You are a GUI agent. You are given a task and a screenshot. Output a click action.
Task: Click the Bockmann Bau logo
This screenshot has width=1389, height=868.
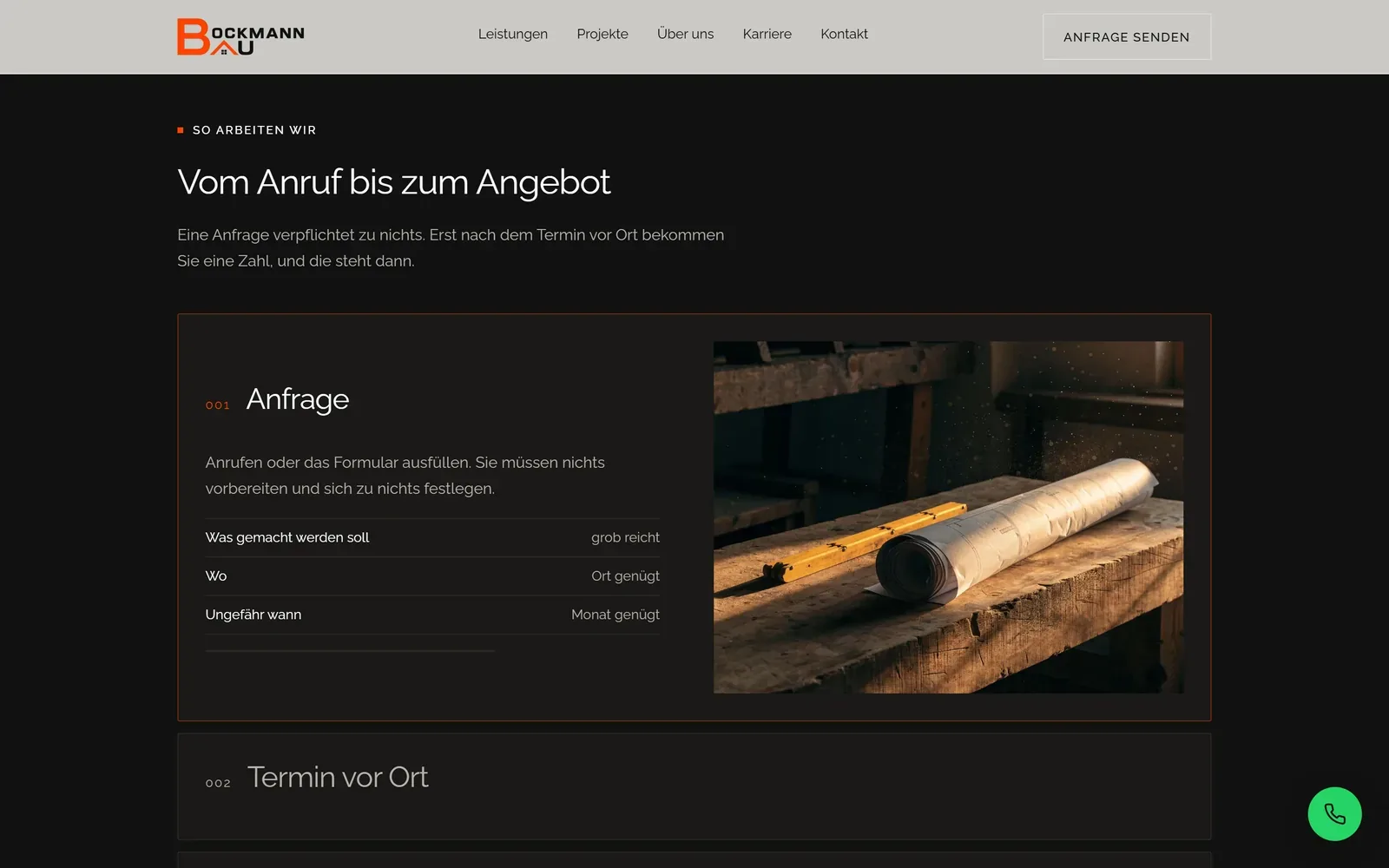(x=240, y=36)
